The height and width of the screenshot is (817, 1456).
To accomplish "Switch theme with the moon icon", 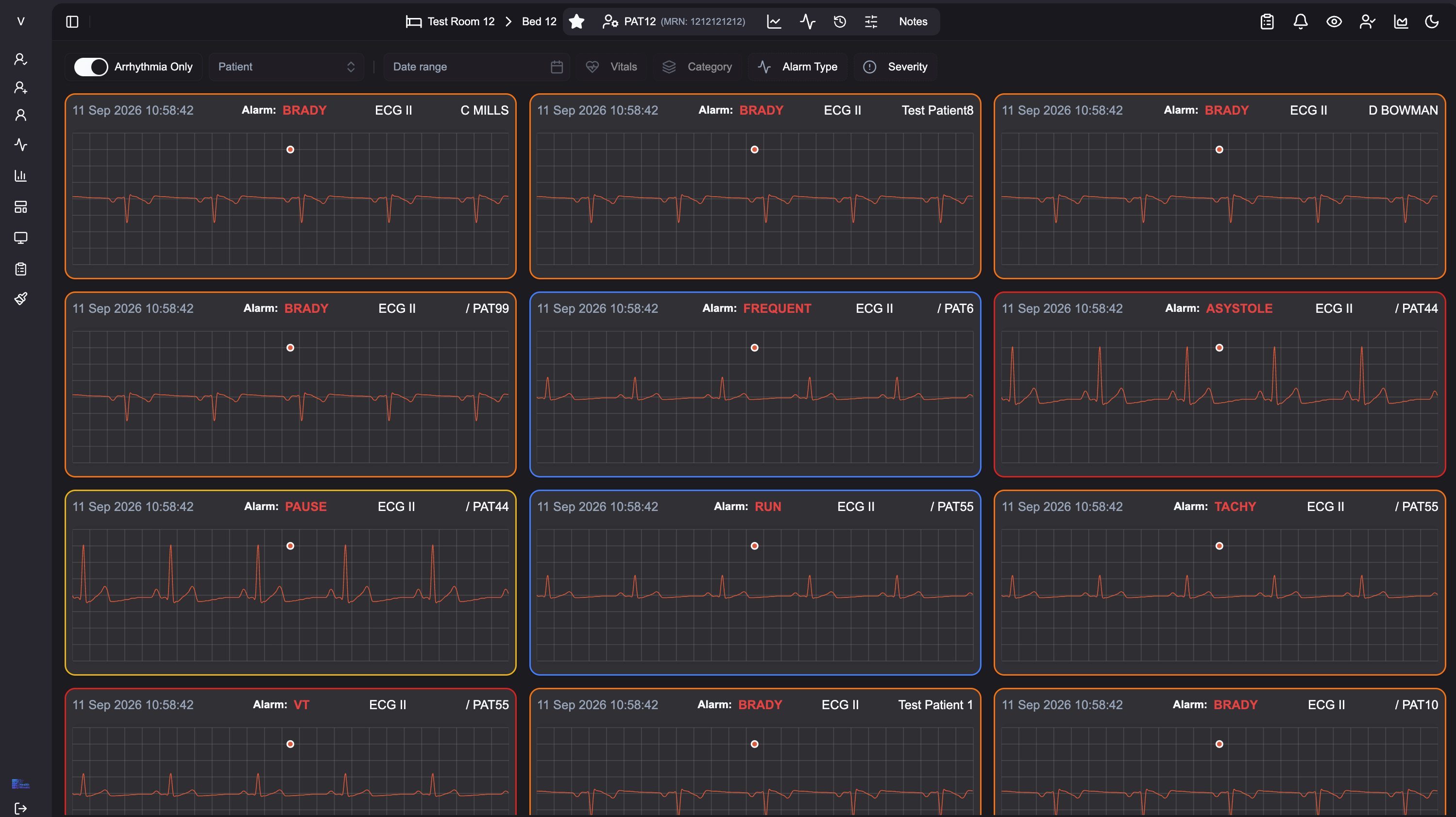I will click(1432, 21).
